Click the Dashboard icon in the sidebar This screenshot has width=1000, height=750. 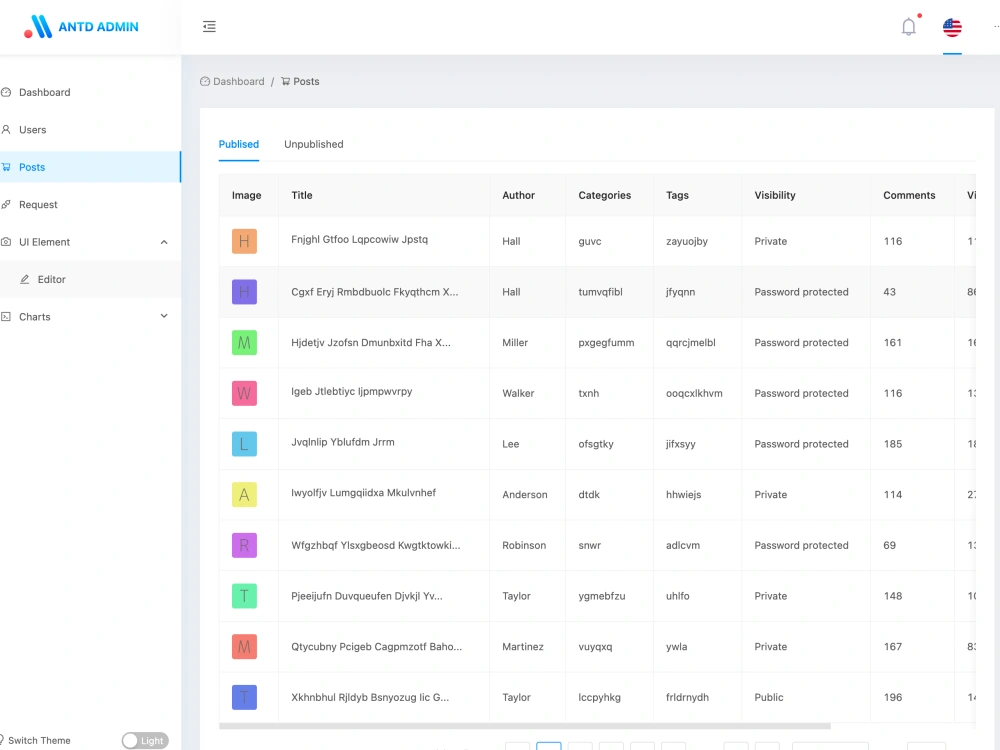pos(6,92)
